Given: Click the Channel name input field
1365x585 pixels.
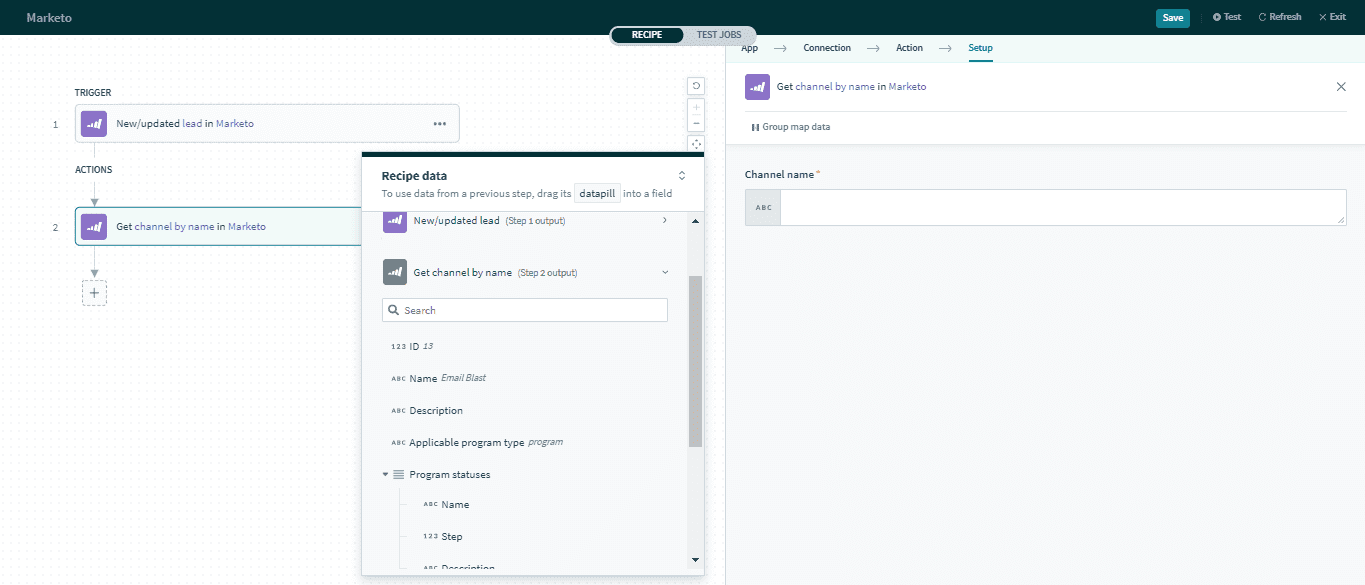Looking at the screenshot, I should click(x=1062, y=208).
